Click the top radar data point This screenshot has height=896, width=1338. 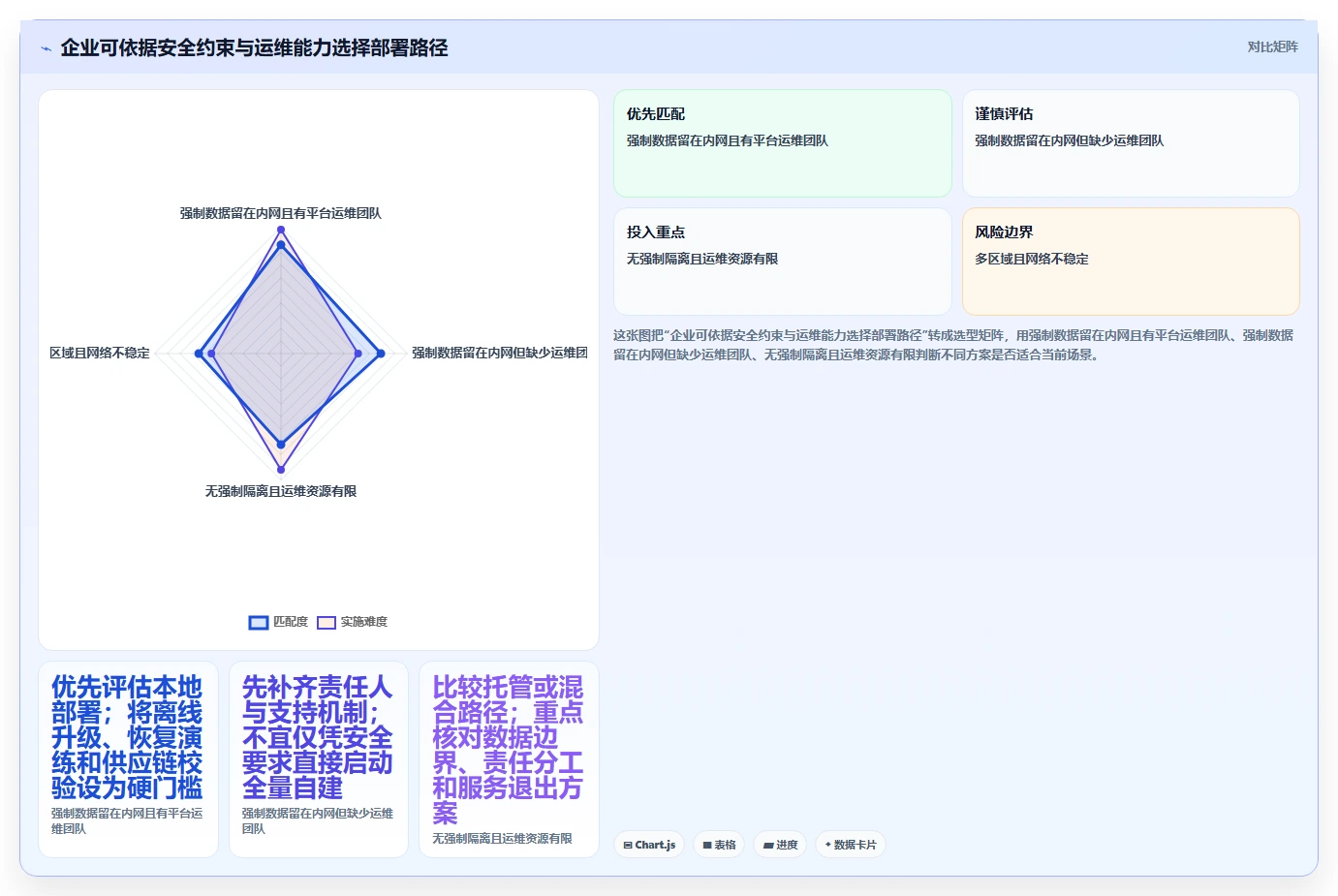[281, 231]
